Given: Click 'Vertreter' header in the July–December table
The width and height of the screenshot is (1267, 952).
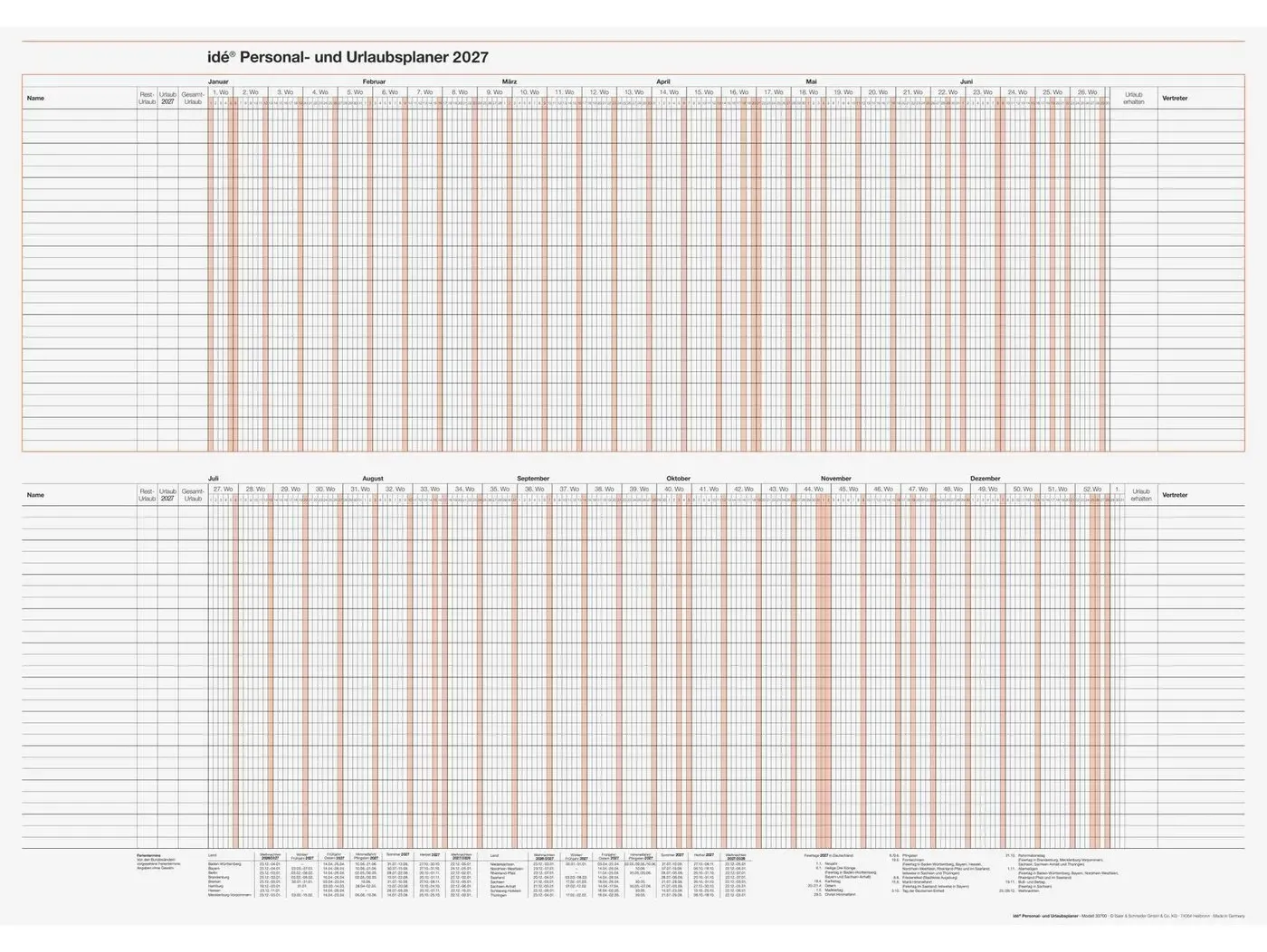Looking at the screenshot, I should click(x=1175, y=495).
